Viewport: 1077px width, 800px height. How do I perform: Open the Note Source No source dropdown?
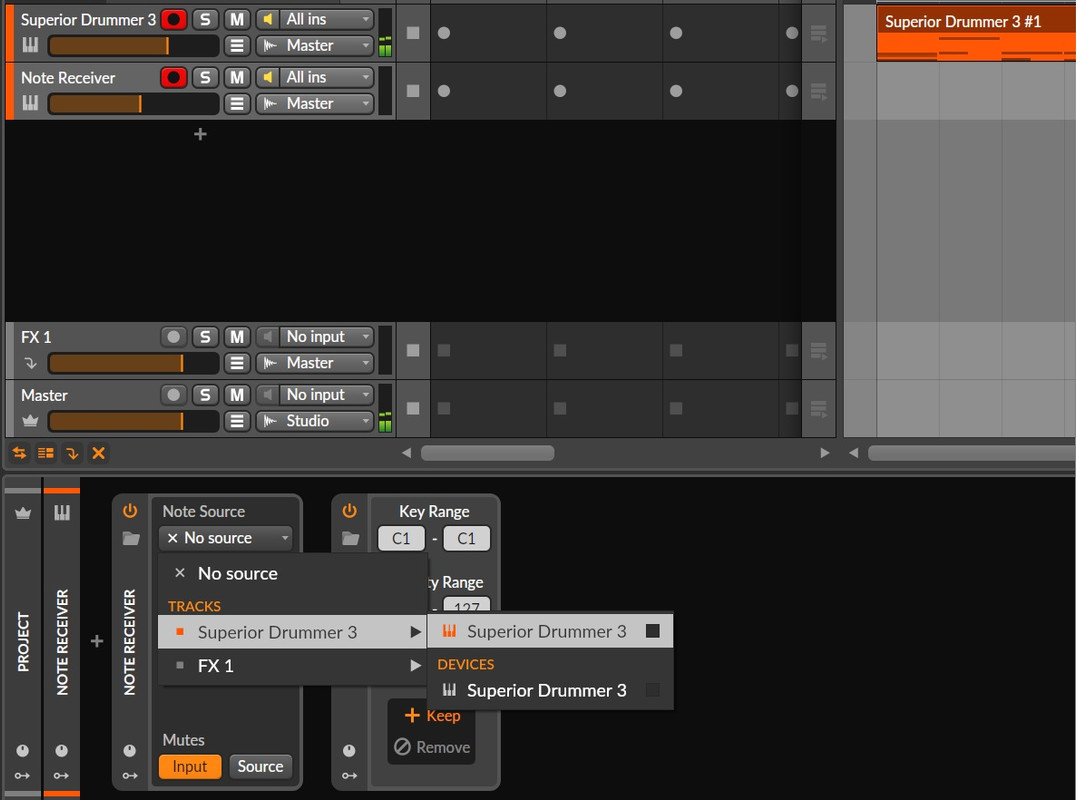[x=226, y=538]
